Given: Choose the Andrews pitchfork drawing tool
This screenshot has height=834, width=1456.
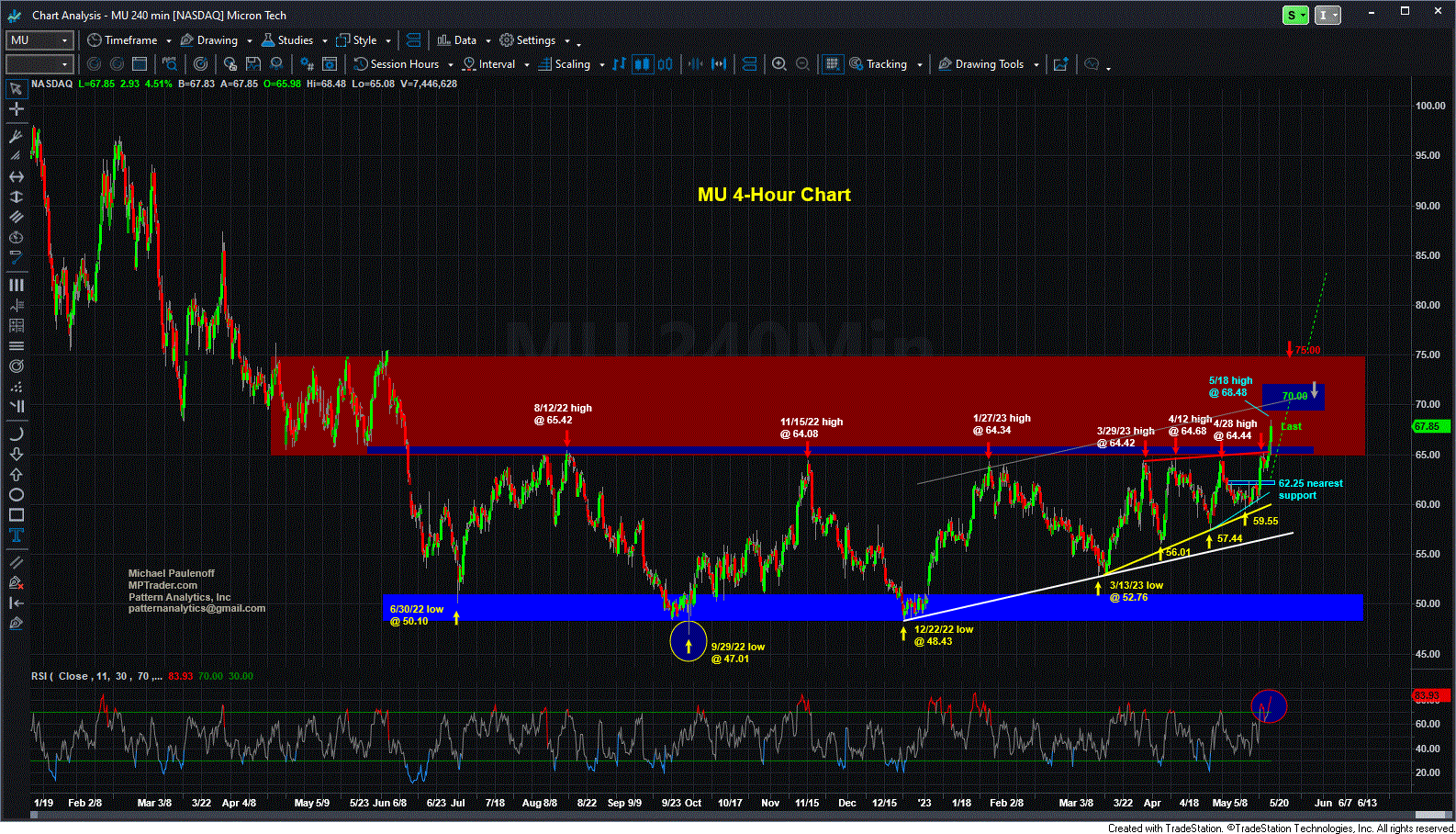Looking at the screenshot, I should (x=16, y=137).
